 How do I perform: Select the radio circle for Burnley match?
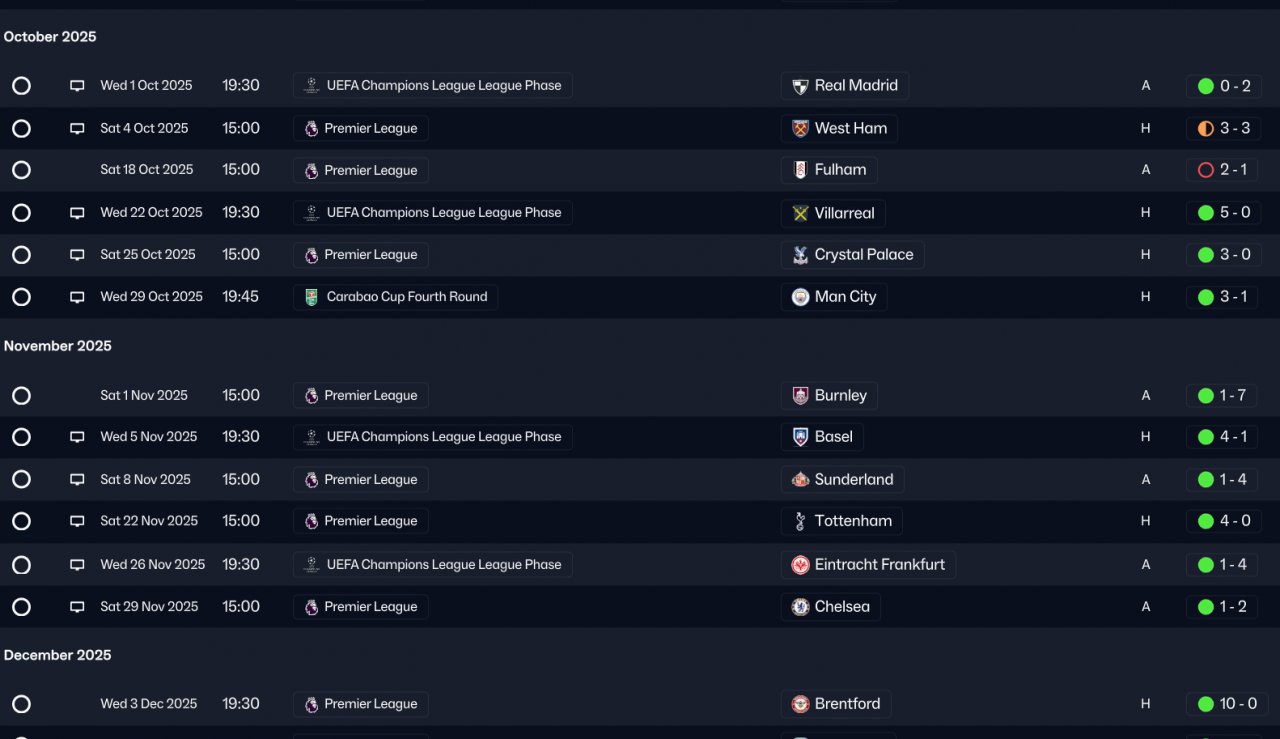pos(21,396)
